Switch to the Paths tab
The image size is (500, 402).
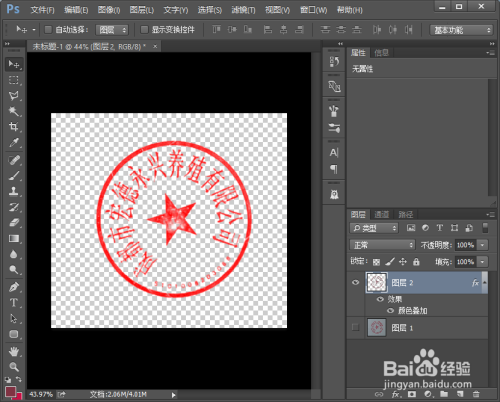(406, 214)
